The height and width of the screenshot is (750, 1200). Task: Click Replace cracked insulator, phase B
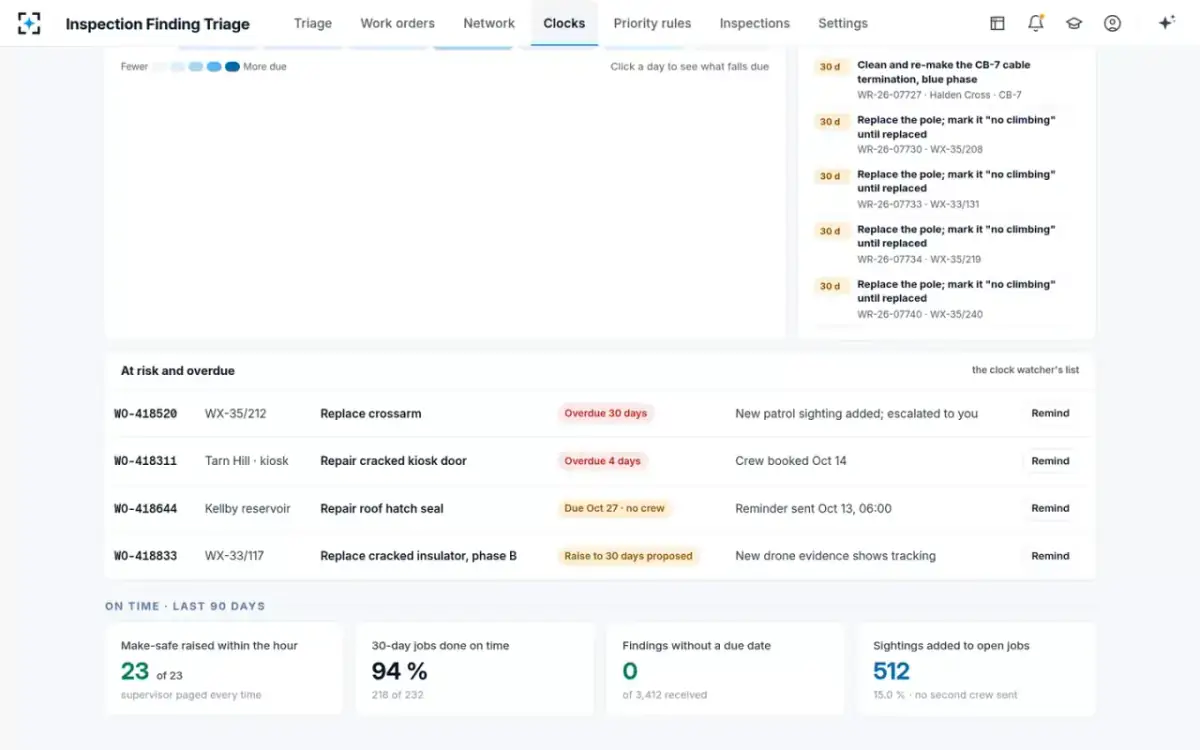pyautogui.click(x=418, y=556)
